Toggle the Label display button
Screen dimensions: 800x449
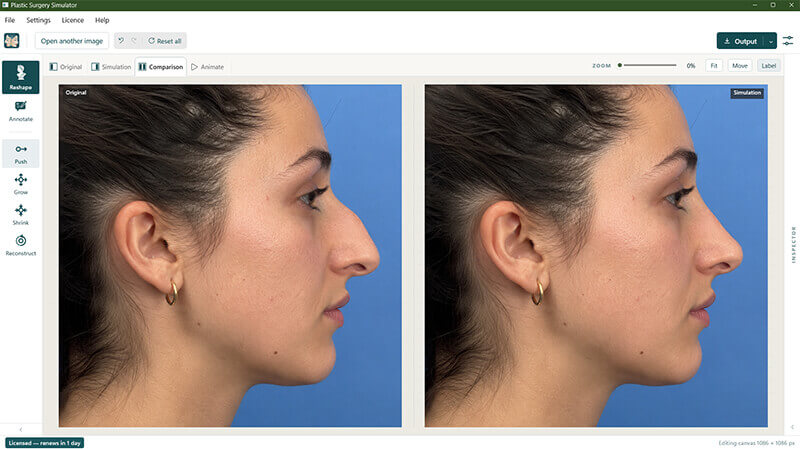[768, 65]
